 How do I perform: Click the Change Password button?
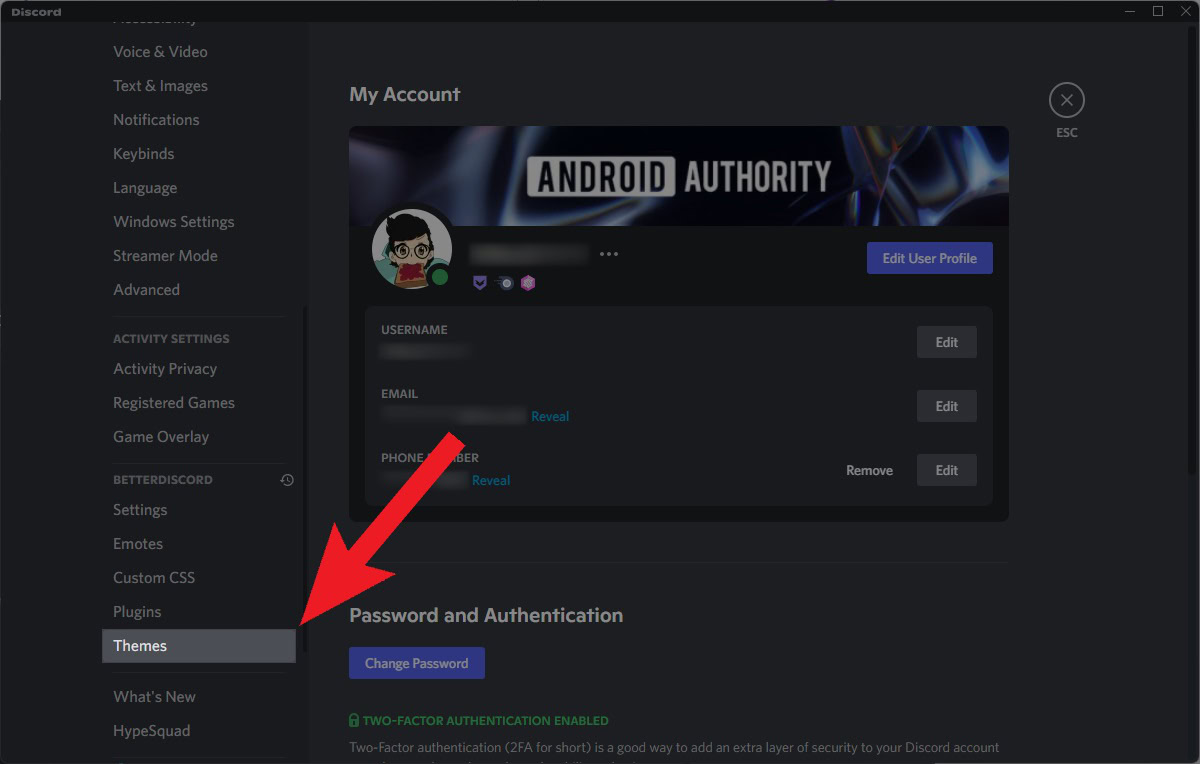click(x=416, y=663)
